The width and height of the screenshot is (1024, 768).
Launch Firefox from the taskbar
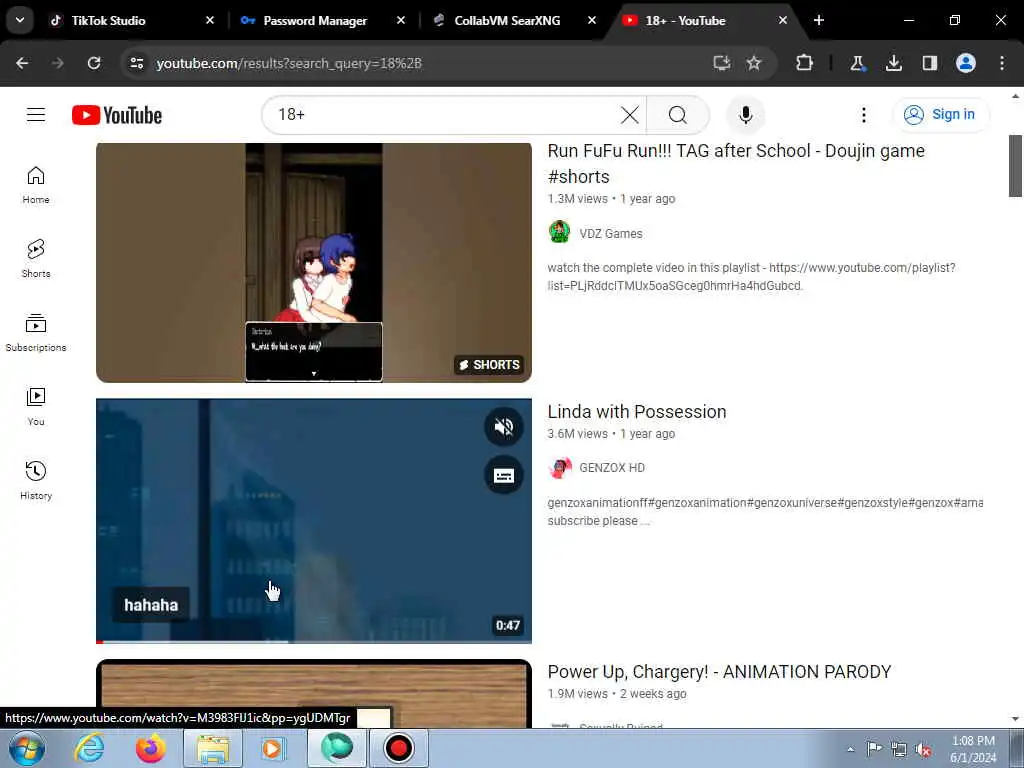tap(150, 748)
